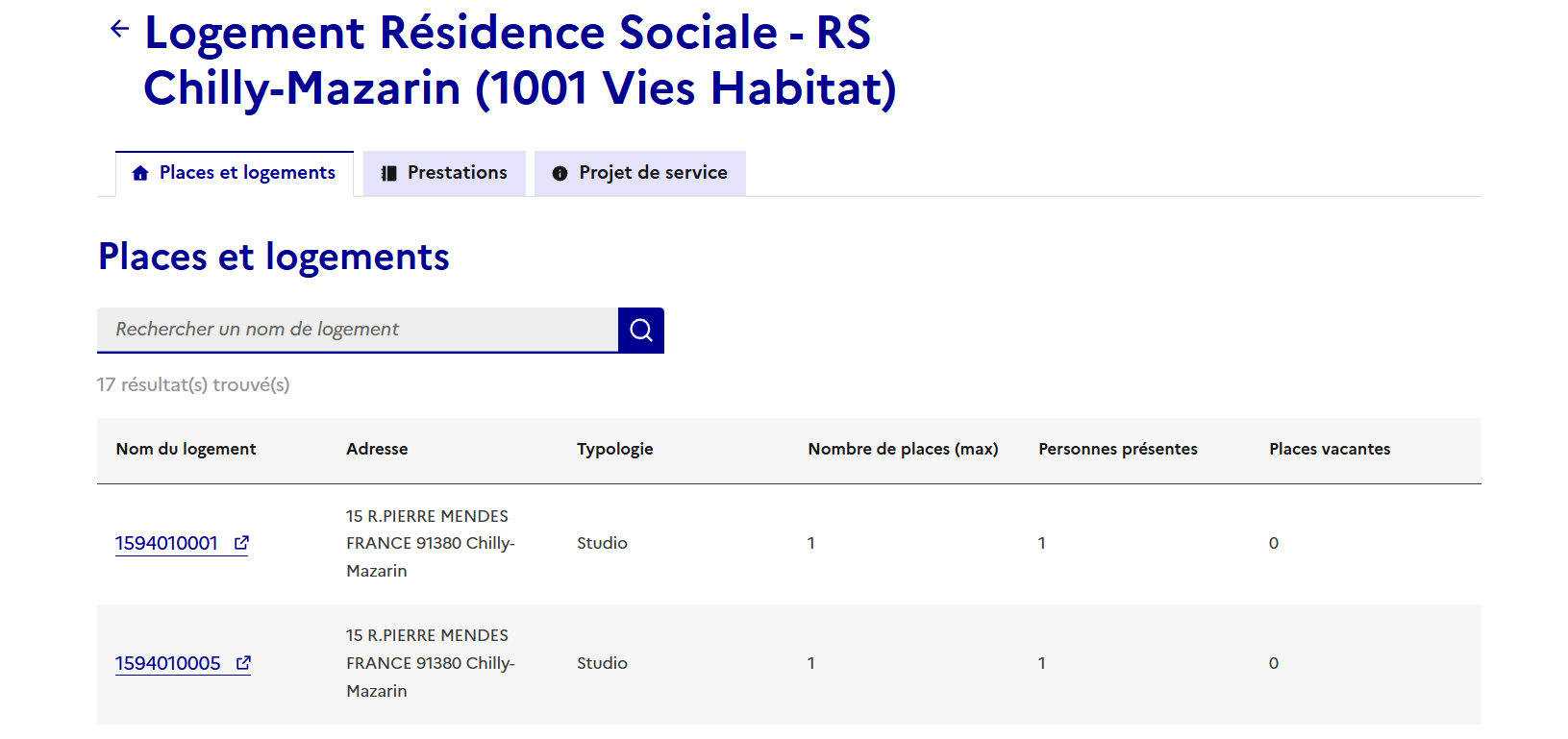Viewport: 1568px width, 739px height.
Task: Click the info icon on Projet de service
Action: (x=560, y=174)
